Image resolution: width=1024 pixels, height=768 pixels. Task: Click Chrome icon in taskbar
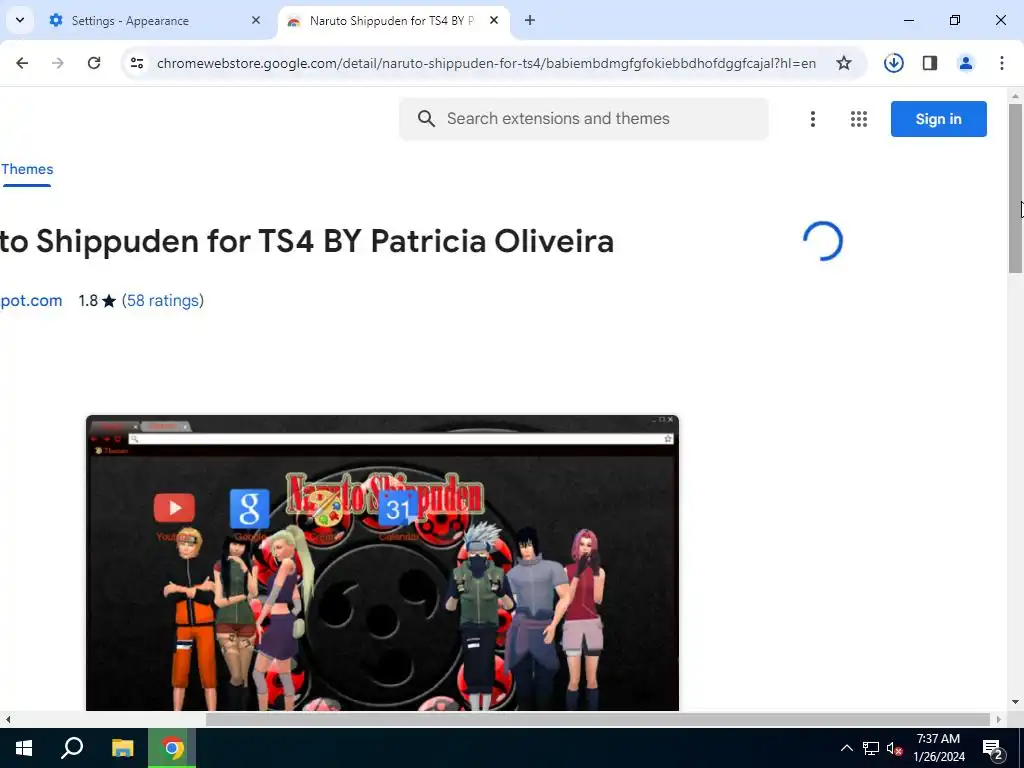pos(172,748)
